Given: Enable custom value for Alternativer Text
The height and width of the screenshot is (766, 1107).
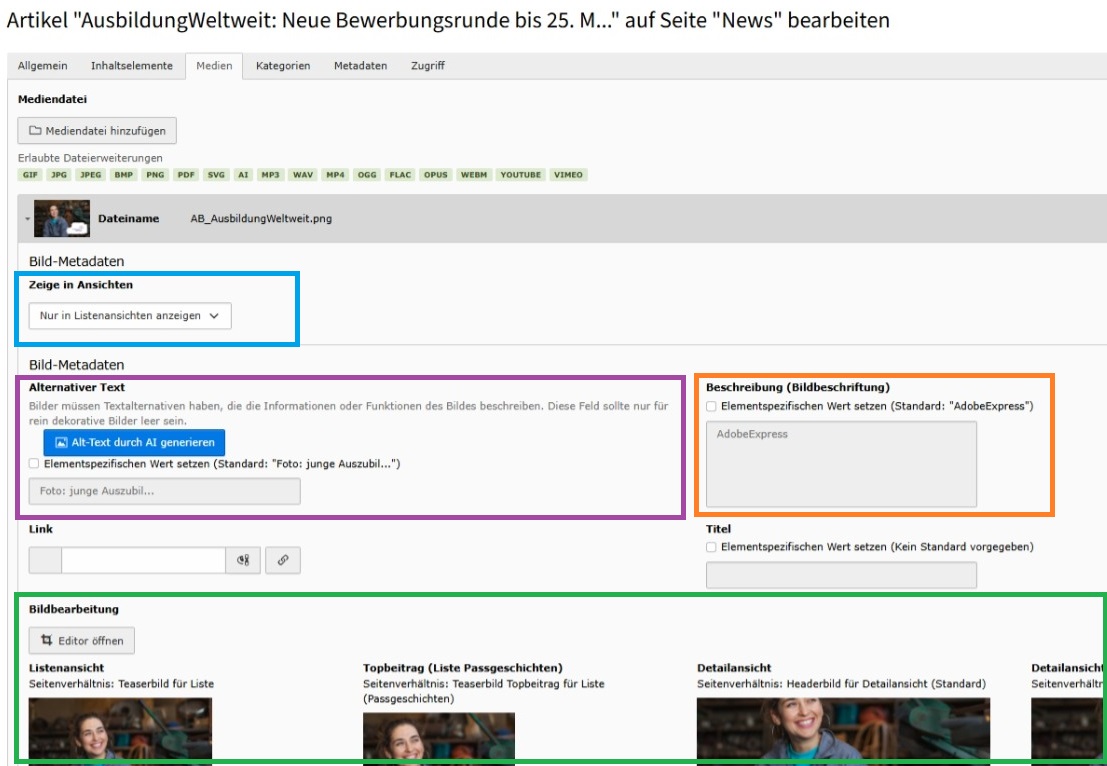Looking at the screenshot, I should click(x=35, y=464).
